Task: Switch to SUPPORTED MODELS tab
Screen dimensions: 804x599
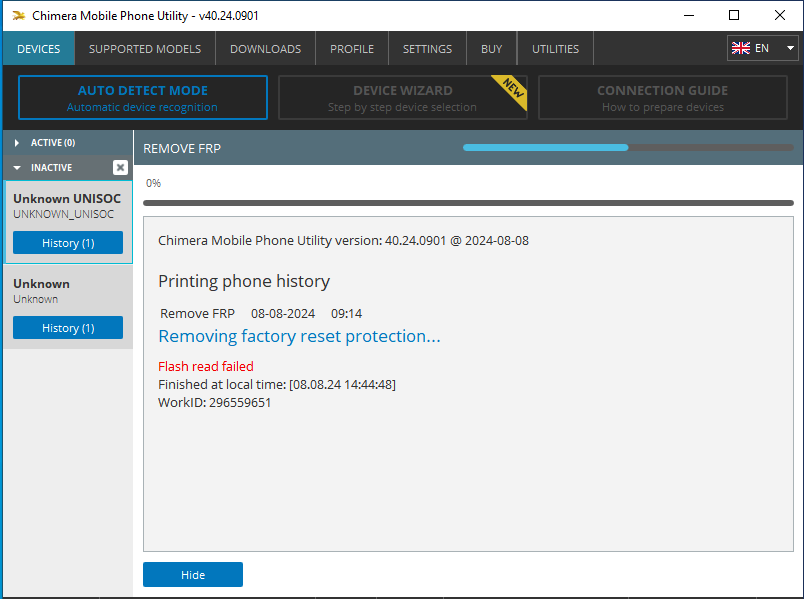Action: point(145,49)
